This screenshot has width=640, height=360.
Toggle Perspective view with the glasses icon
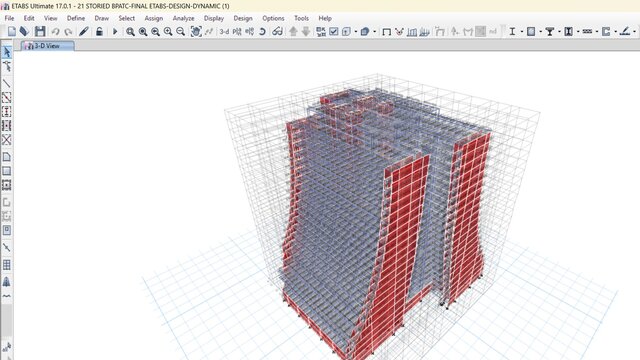tap(278, 31)
